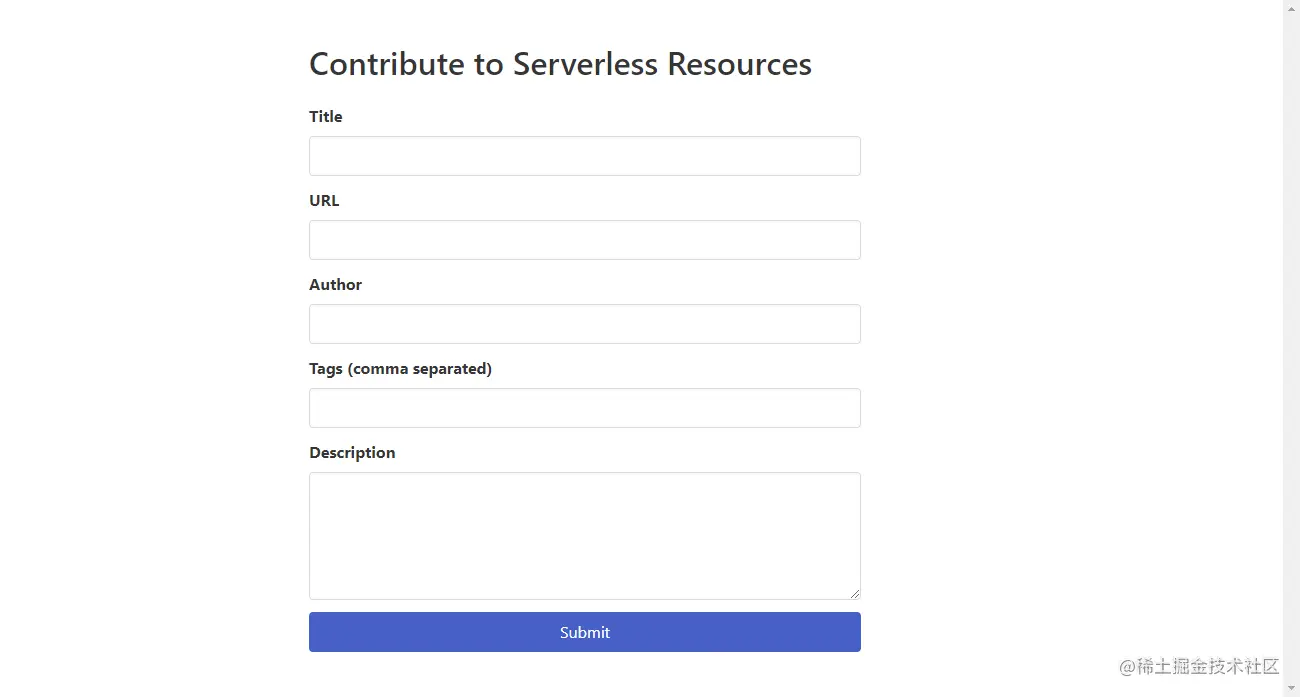Click the URL field label

click(x=324, y=200)
